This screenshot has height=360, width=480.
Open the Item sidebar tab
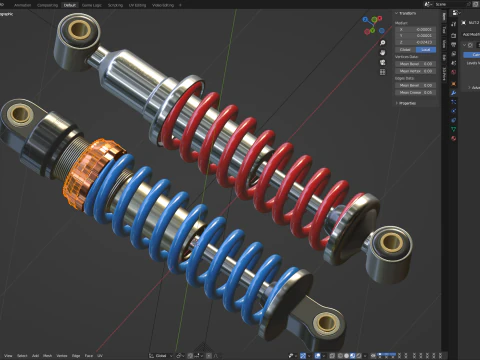click(444, 17)
